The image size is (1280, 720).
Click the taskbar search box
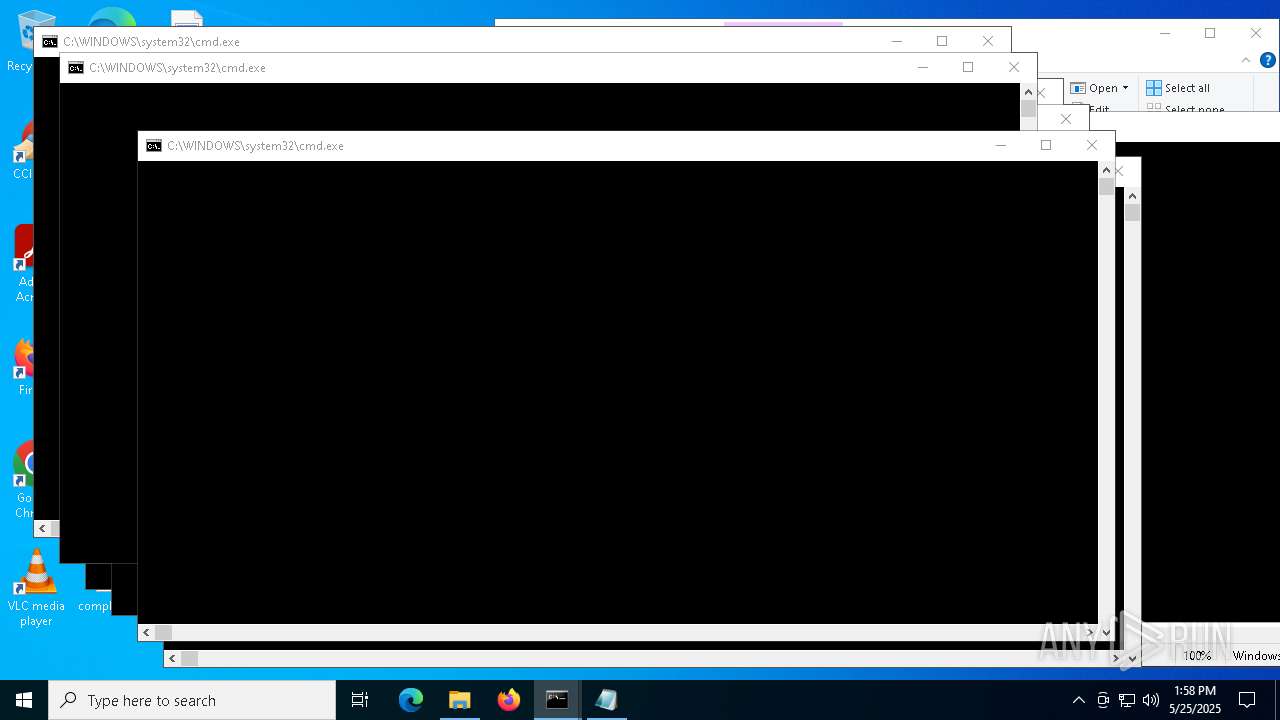pos(192,700)
